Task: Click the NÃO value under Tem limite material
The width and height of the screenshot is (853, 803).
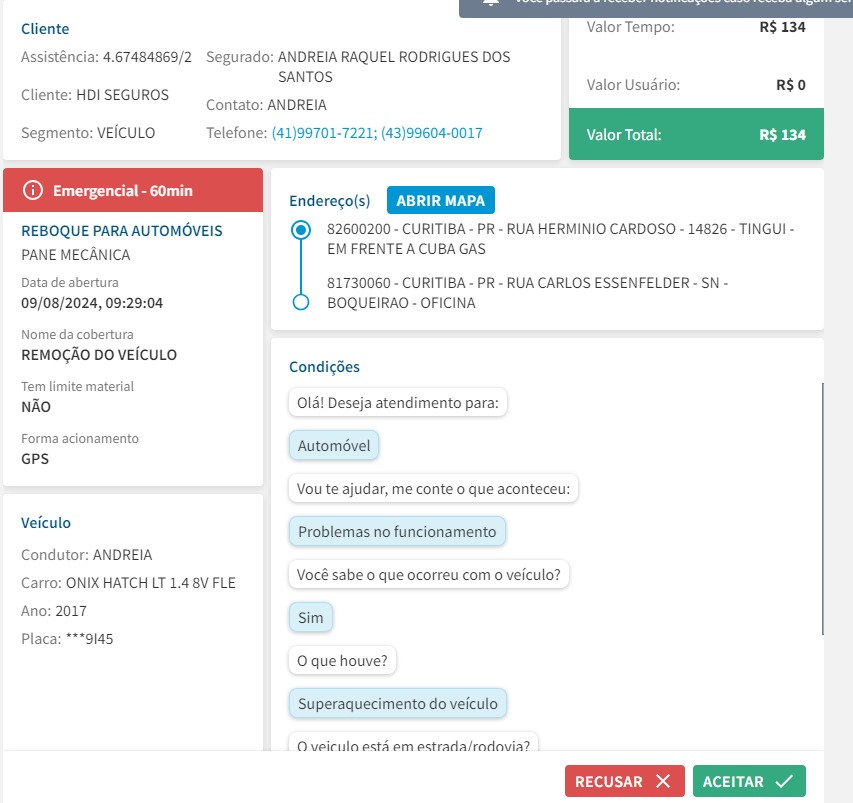Action: (36, 407)
